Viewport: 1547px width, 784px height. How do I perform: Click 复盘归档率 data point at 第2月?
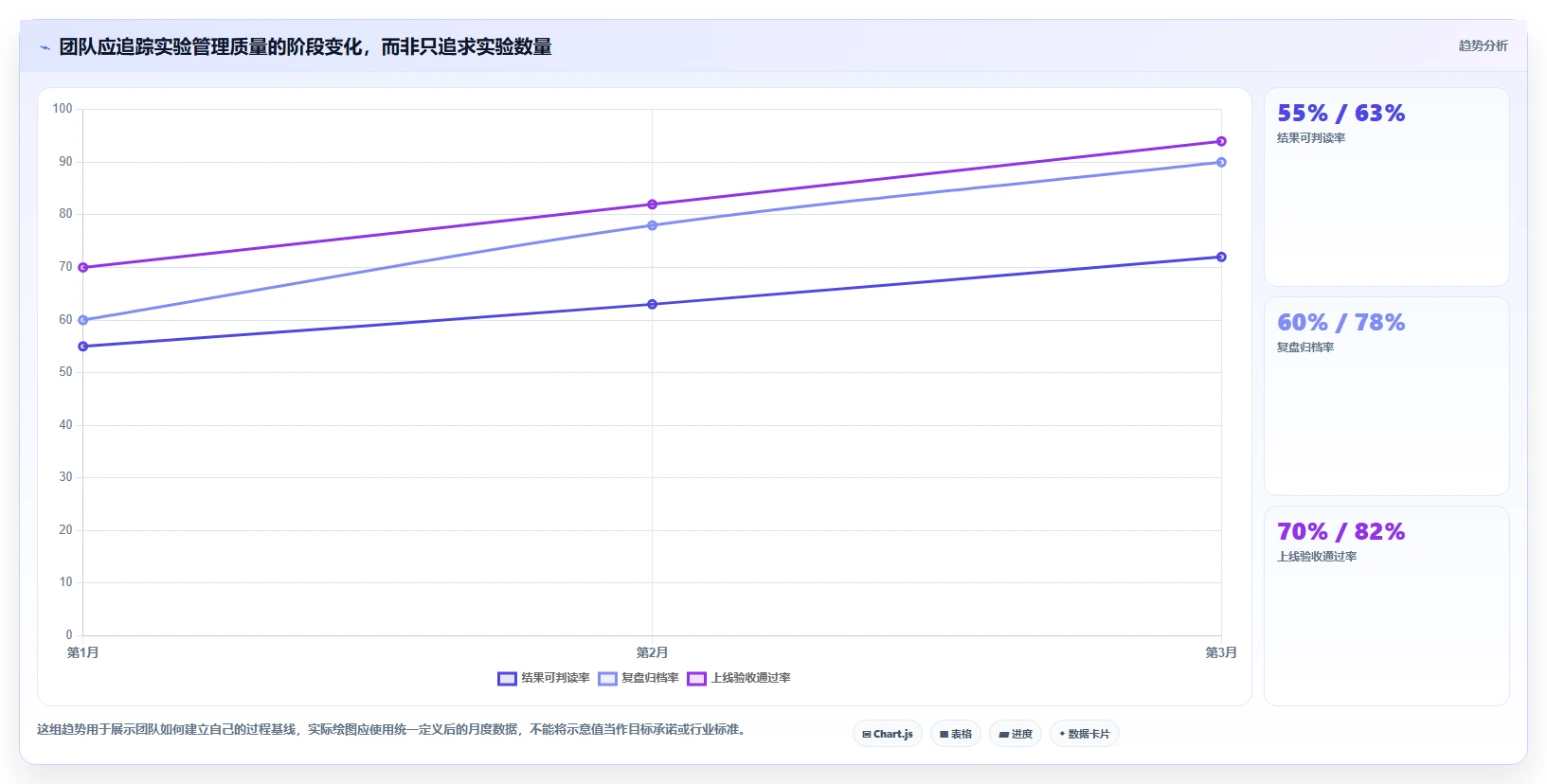[652, 225]
